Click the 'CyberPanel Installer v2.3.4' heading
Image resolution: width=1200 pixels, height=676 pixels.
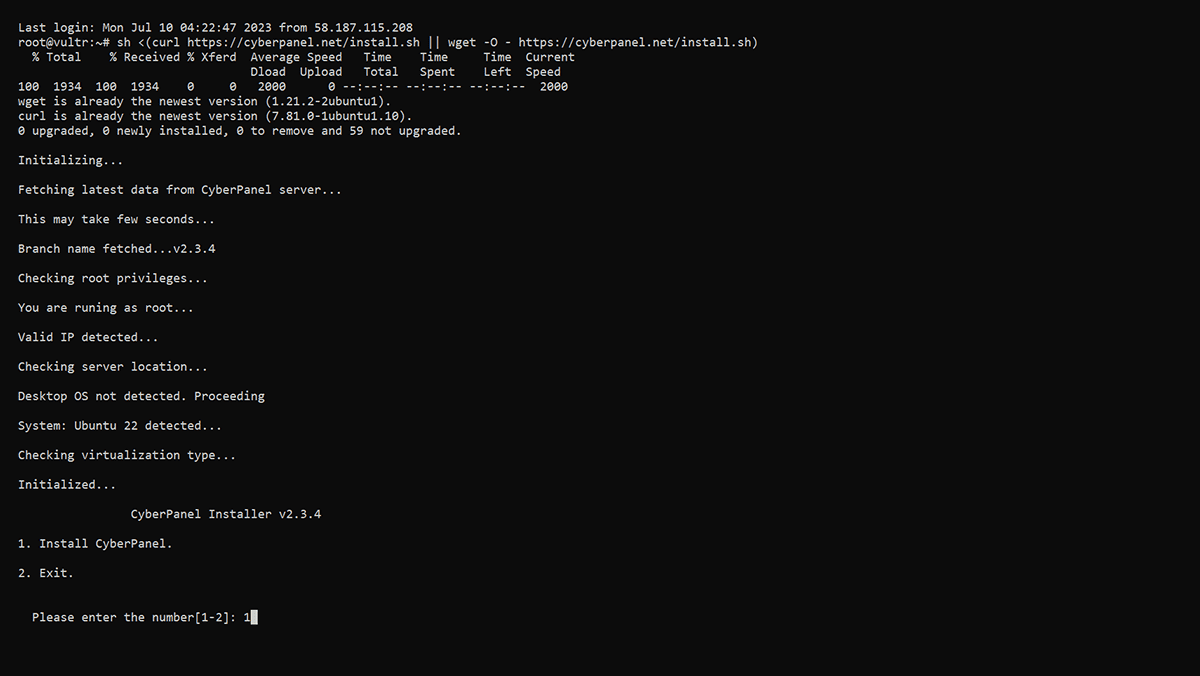pos(226,514)
